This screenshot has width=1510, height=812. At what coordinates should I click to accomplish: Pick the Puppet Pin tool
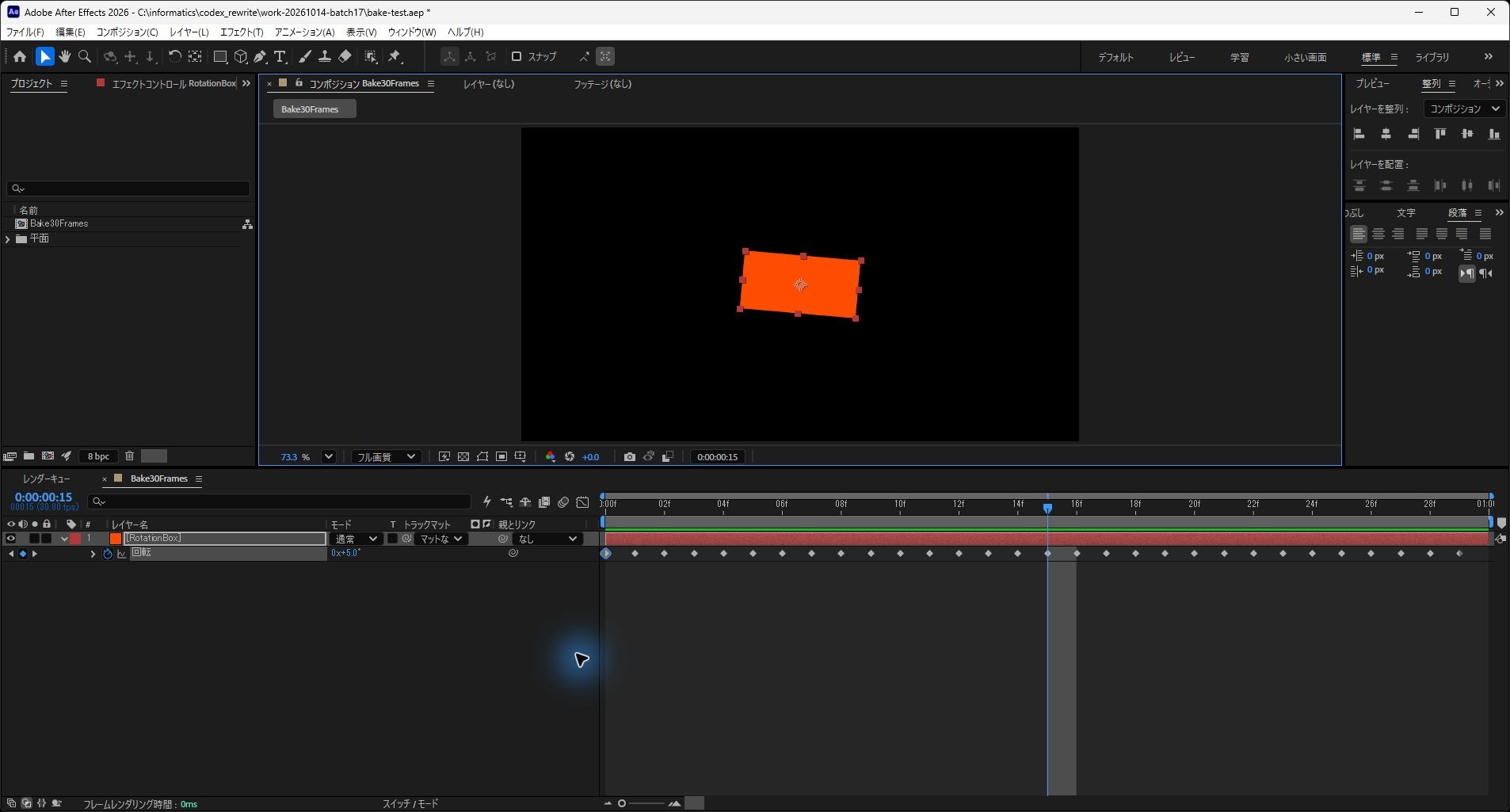(395, 56)
